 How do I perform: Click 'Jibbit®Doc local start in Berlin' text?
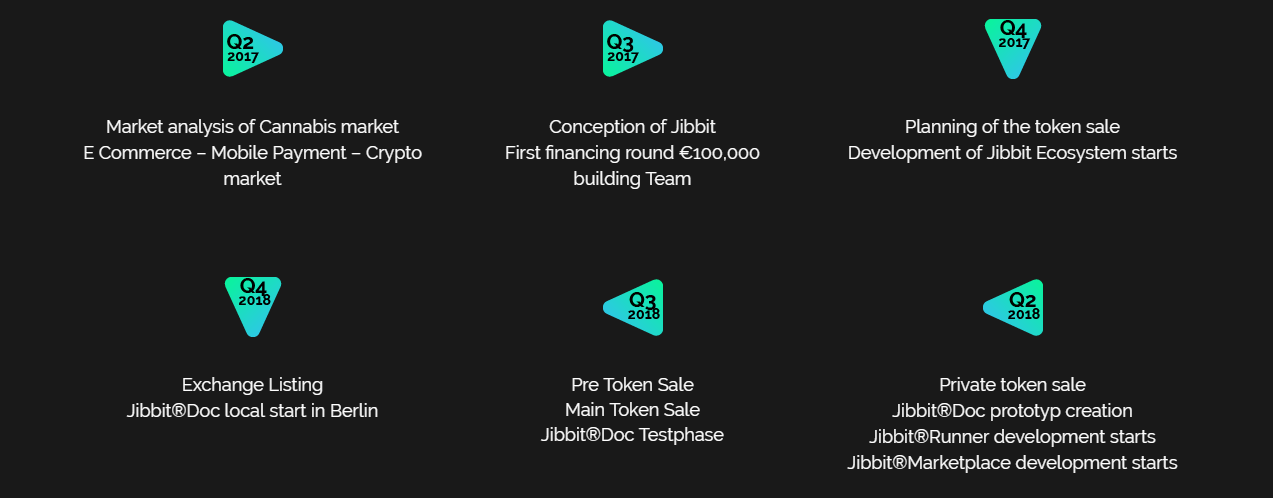click(x=252, y=411)
